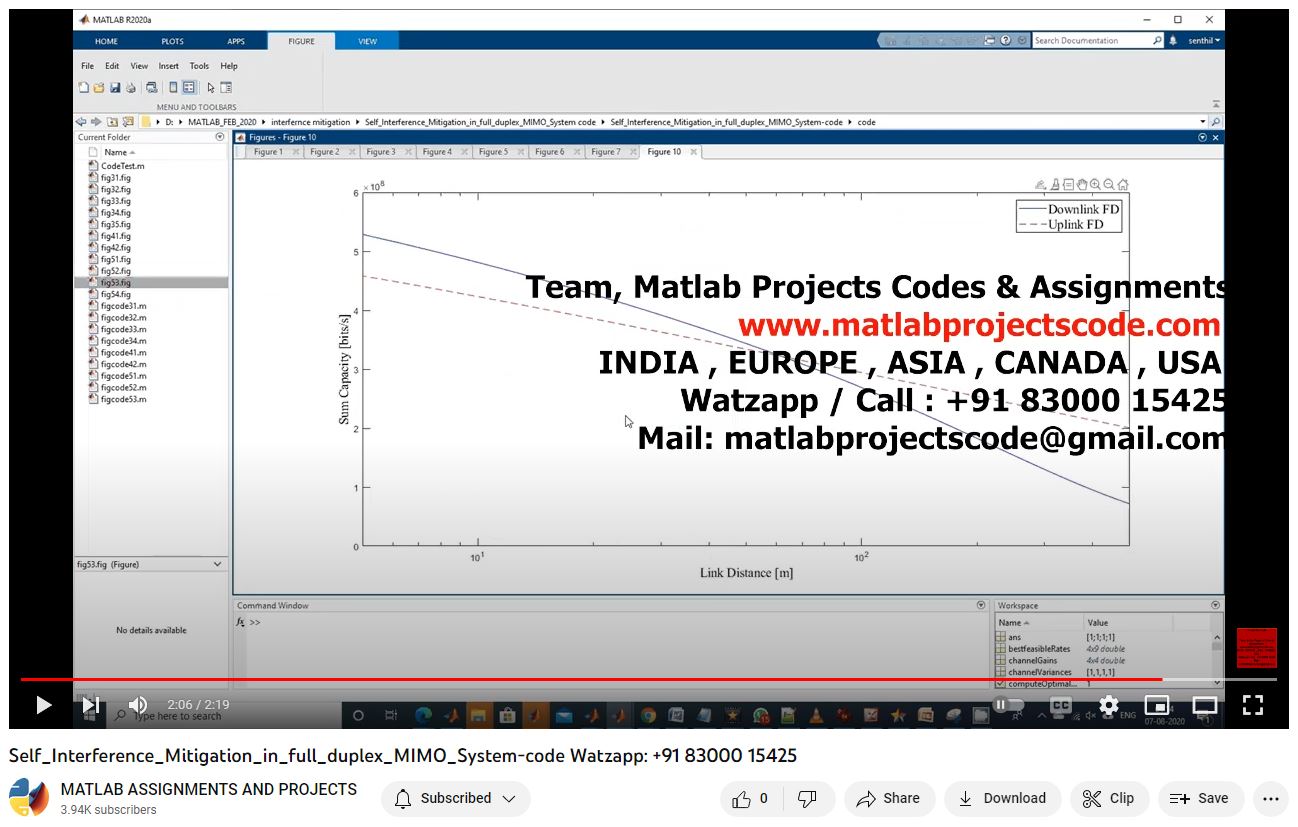Image resolution: width=1298 pixels, height=827 pixels.
Task: Click the Clip button
Action: 1109,798
